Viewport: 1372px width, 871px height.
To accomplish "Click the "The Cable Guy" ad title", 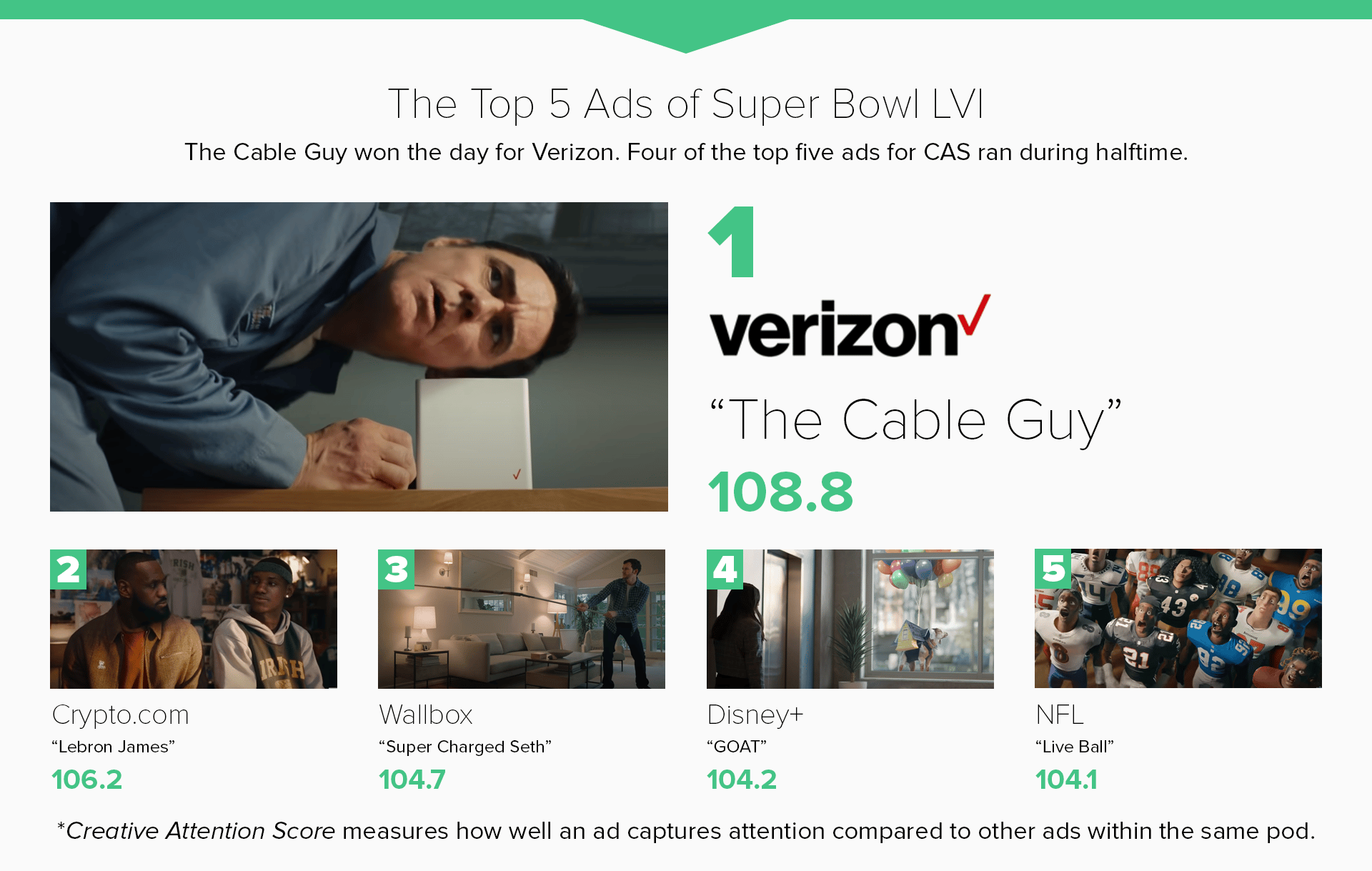I will point(915,420).
